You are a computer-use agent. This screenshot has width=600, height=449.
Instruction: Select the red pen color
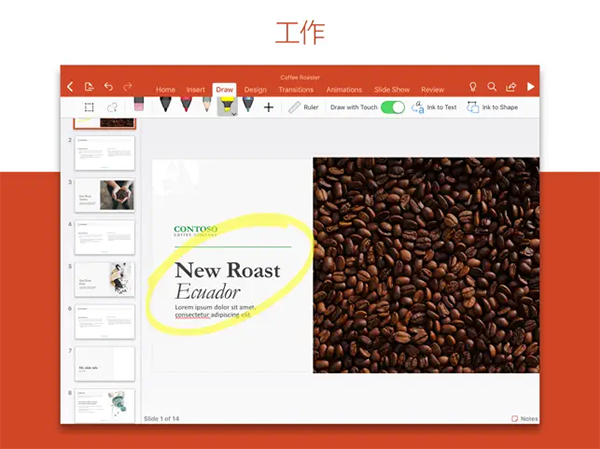(185, 106)
